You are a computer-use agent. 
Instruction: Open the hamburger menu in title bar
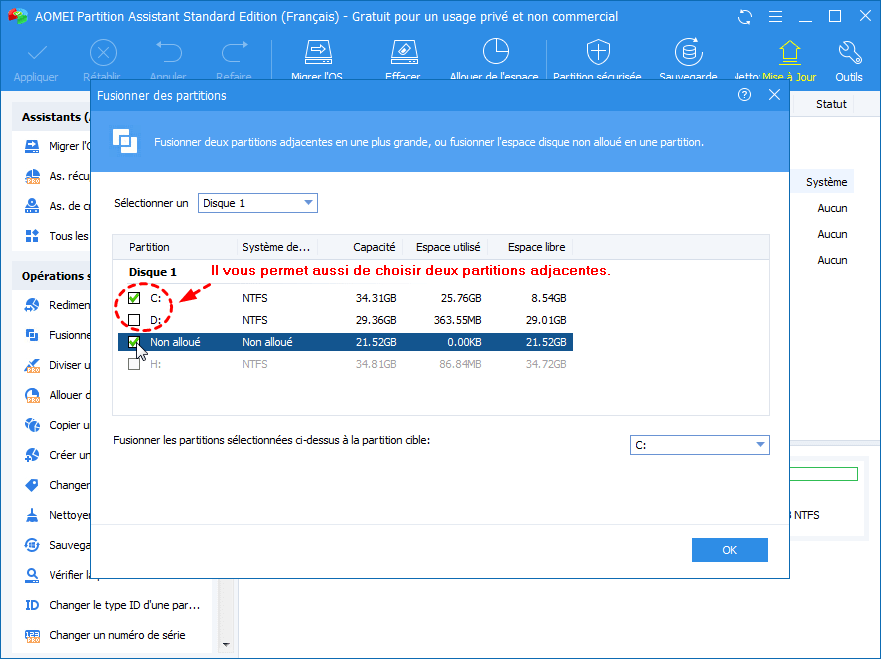[x=775, y=17]
